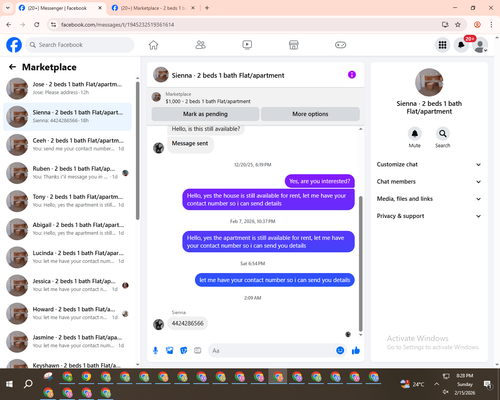
Task: Click More options button
Action: click(310, 114)
